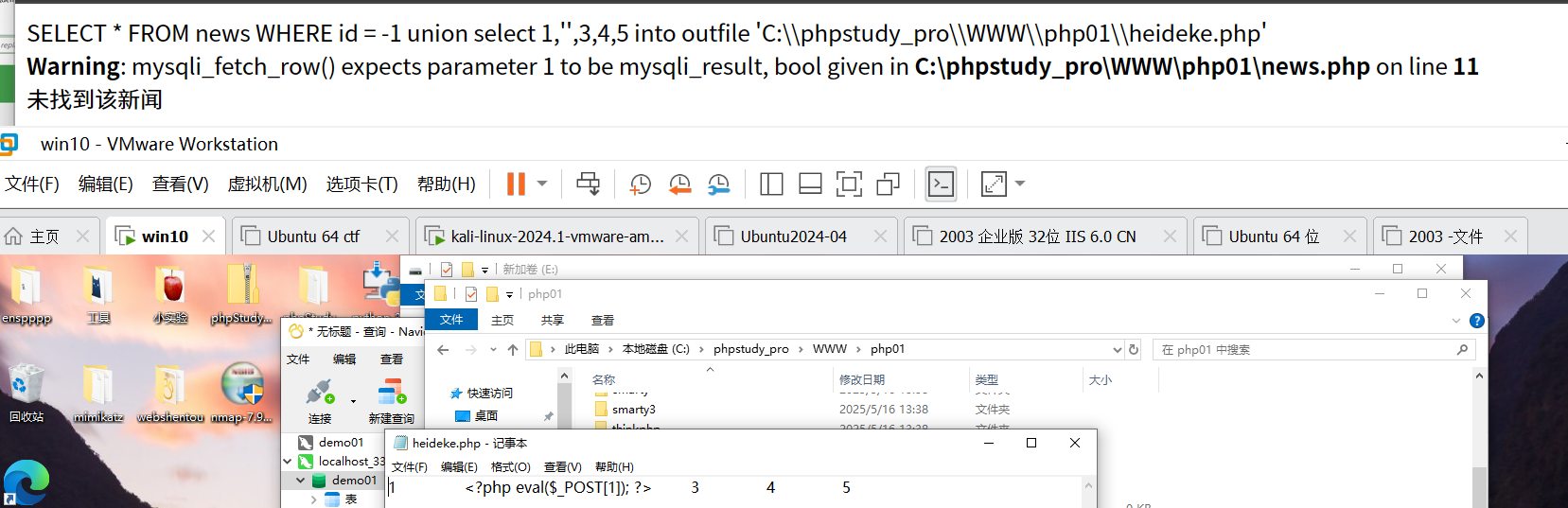
Task: Close the kali-linux tab
Action: click(681, 236)
